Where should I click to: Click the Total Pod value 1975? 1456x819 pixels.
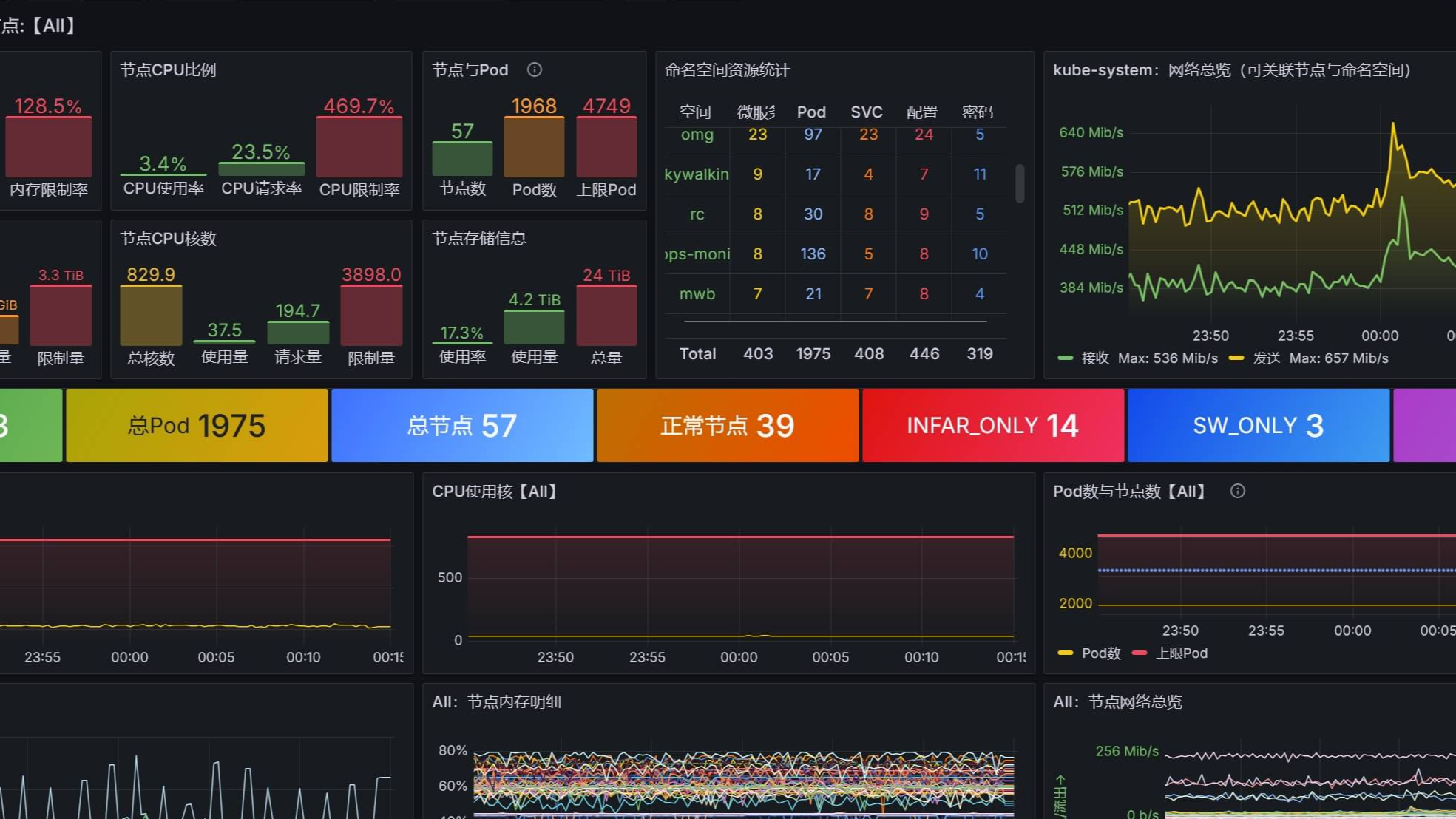pyautogui.click(x=813, y=353)
